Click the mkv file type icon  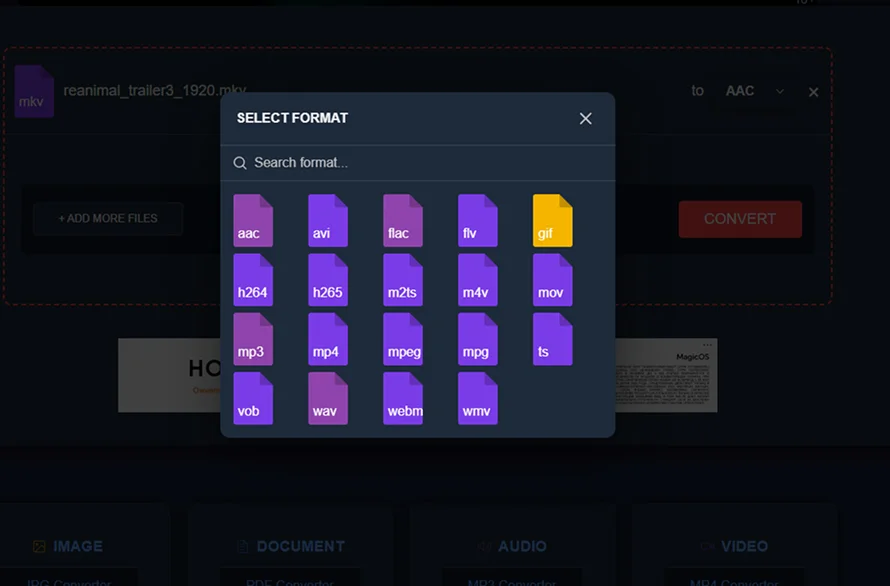(34, 91)
